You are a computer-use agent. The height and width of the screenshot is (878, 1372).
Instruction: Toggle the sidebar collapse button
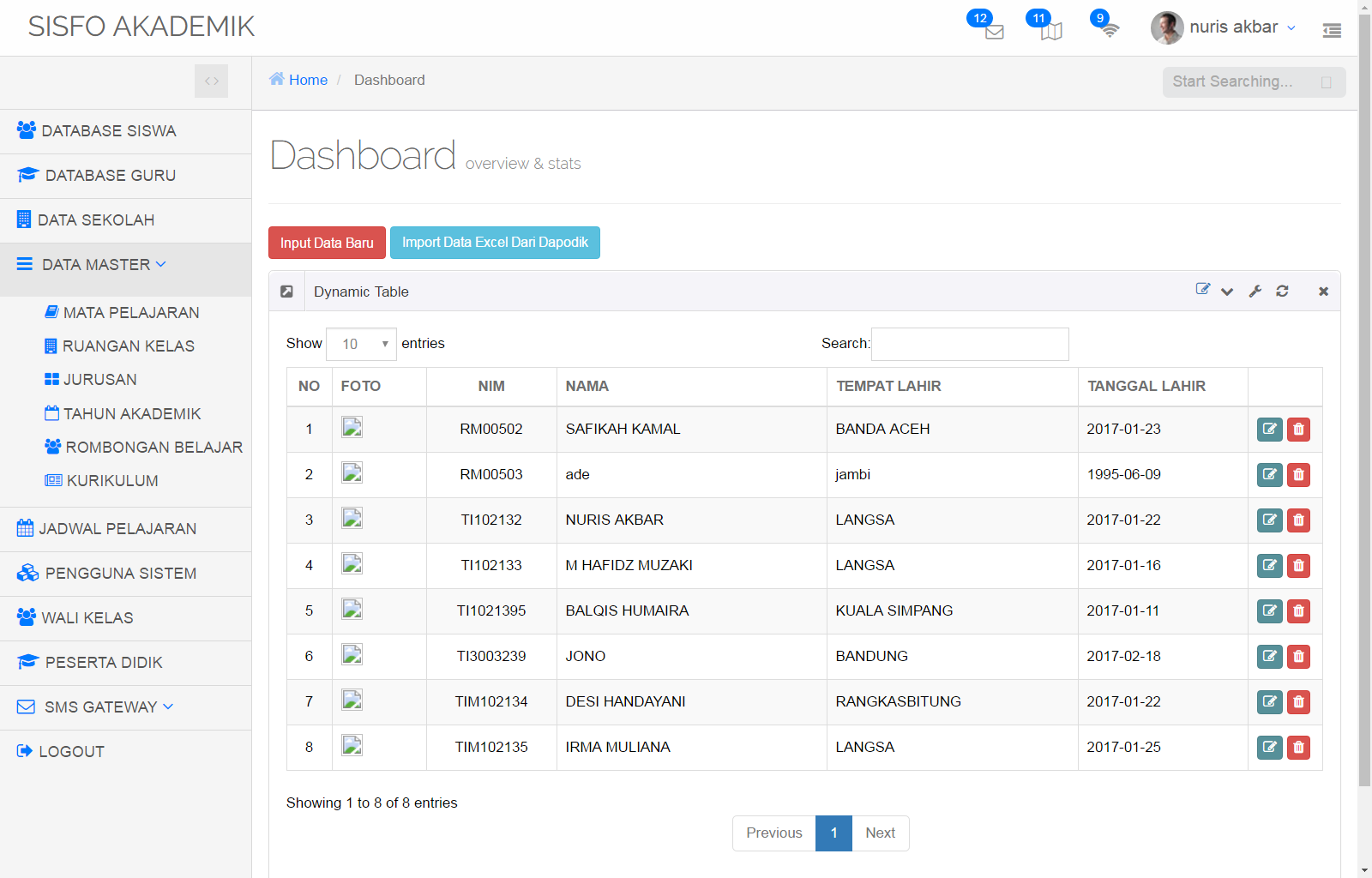[211, 81]
